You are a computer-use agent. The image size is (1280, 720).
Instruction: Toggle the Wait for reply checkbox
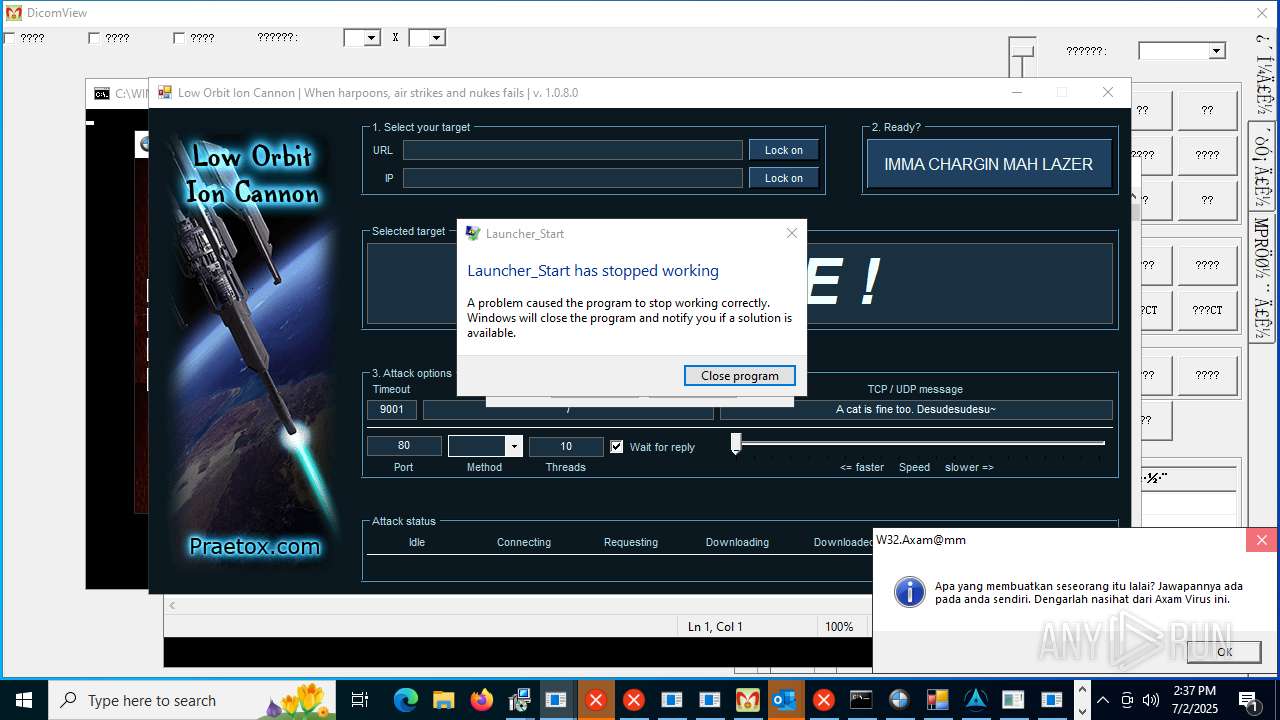click(617, 447)
